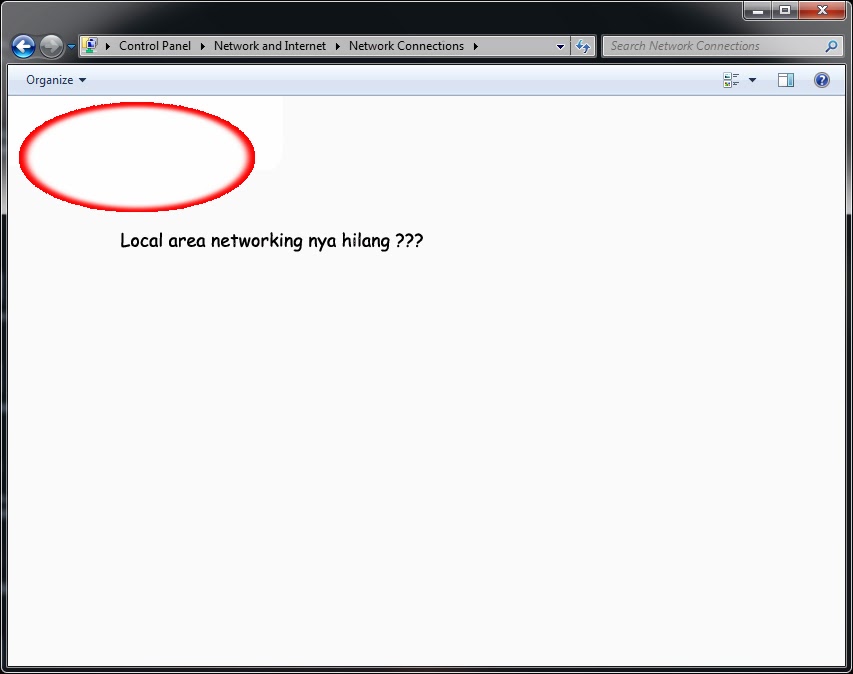Show the preview pane

[x=786, y=79]
